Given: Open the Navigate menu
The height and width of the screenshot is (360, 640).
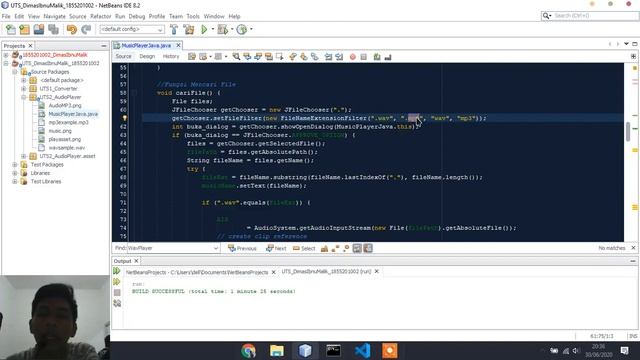Looking at the screenshot, I should coord(54,16).
